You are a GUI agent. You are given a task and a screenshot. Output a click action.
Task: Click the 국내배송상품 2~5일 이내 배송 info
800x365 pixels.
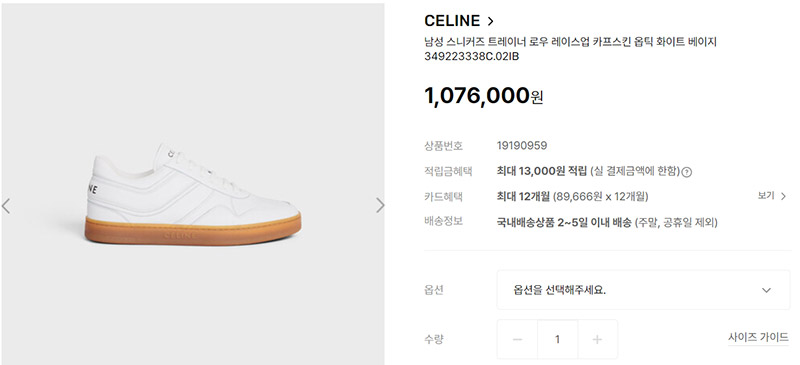coord(564,223)
